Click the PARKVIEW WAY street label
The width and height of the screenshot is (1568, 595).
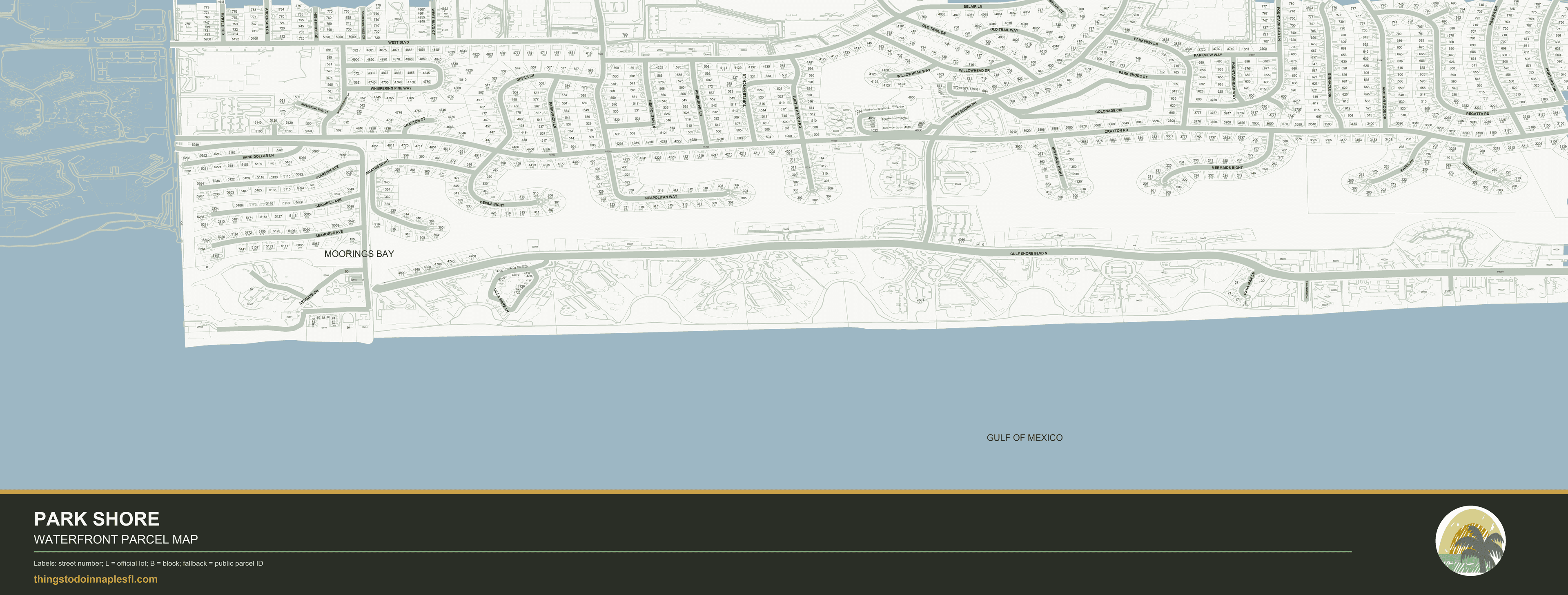[1208, 55]
